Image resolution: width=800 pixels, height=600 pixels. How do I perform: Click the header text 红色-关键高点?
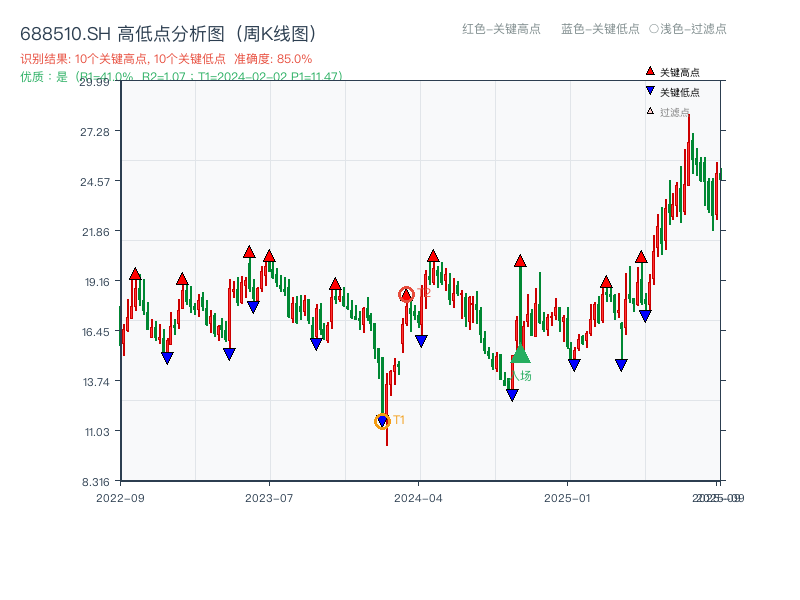(x=501, y=29)
